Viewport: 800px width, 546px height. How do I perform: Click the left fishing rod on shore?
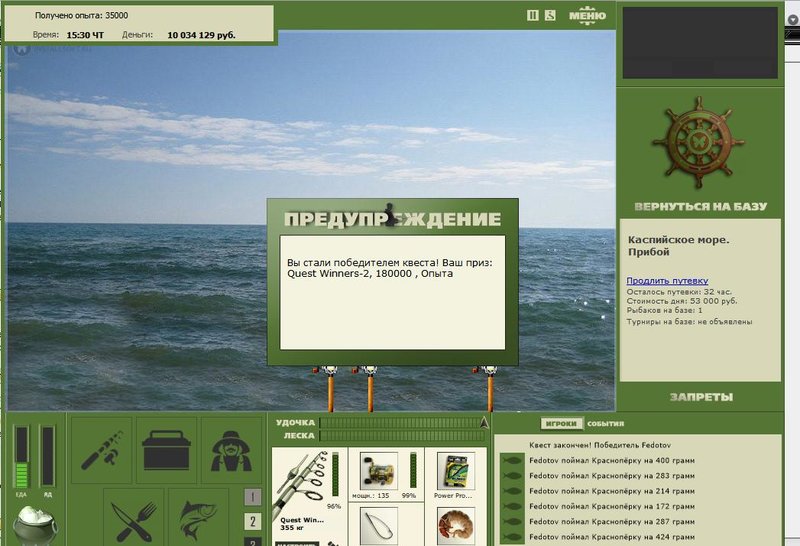click(330, 389)
